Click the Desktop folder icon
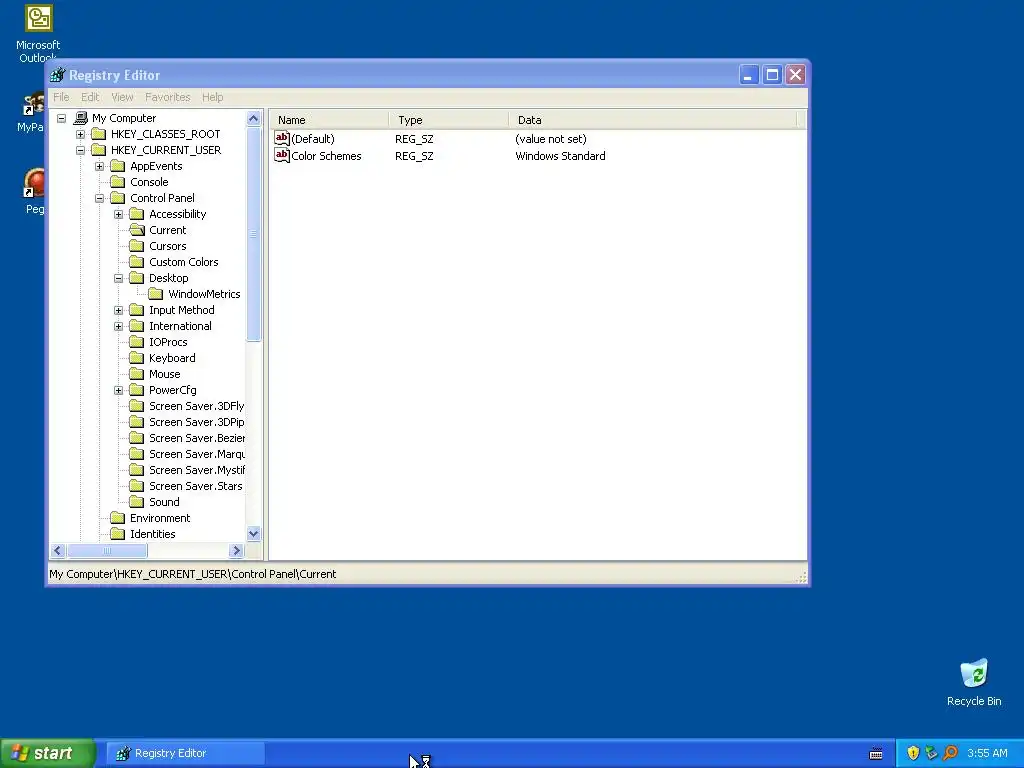 (x=136, y=278)
